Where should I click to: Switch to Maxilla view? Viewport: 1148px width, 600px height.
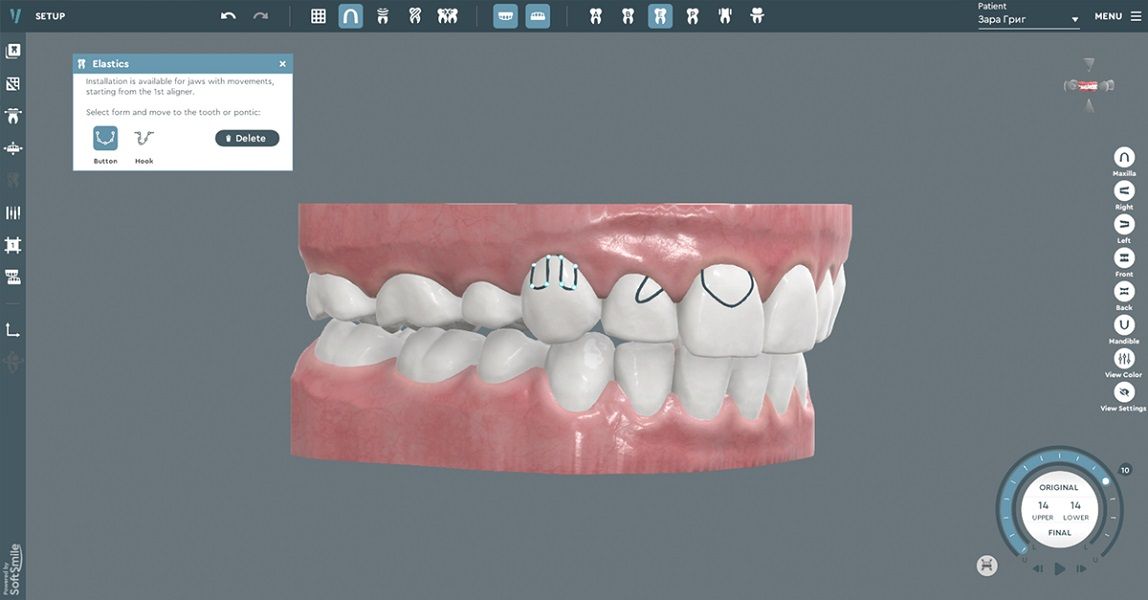[x=1124, y=157]
